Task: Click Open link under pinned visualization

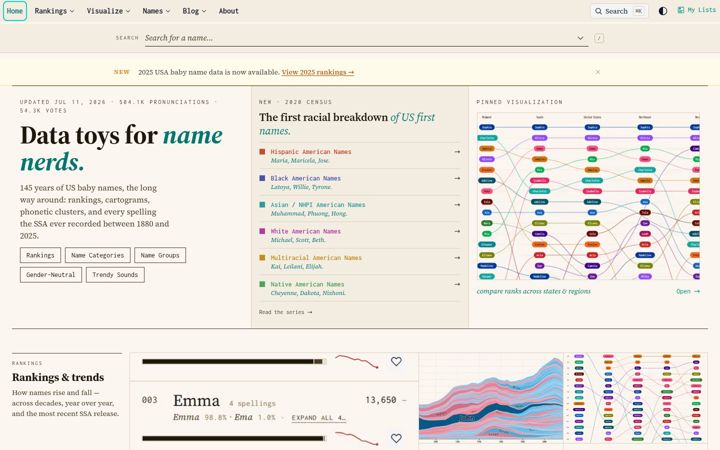Action: (x=688, y=292)
